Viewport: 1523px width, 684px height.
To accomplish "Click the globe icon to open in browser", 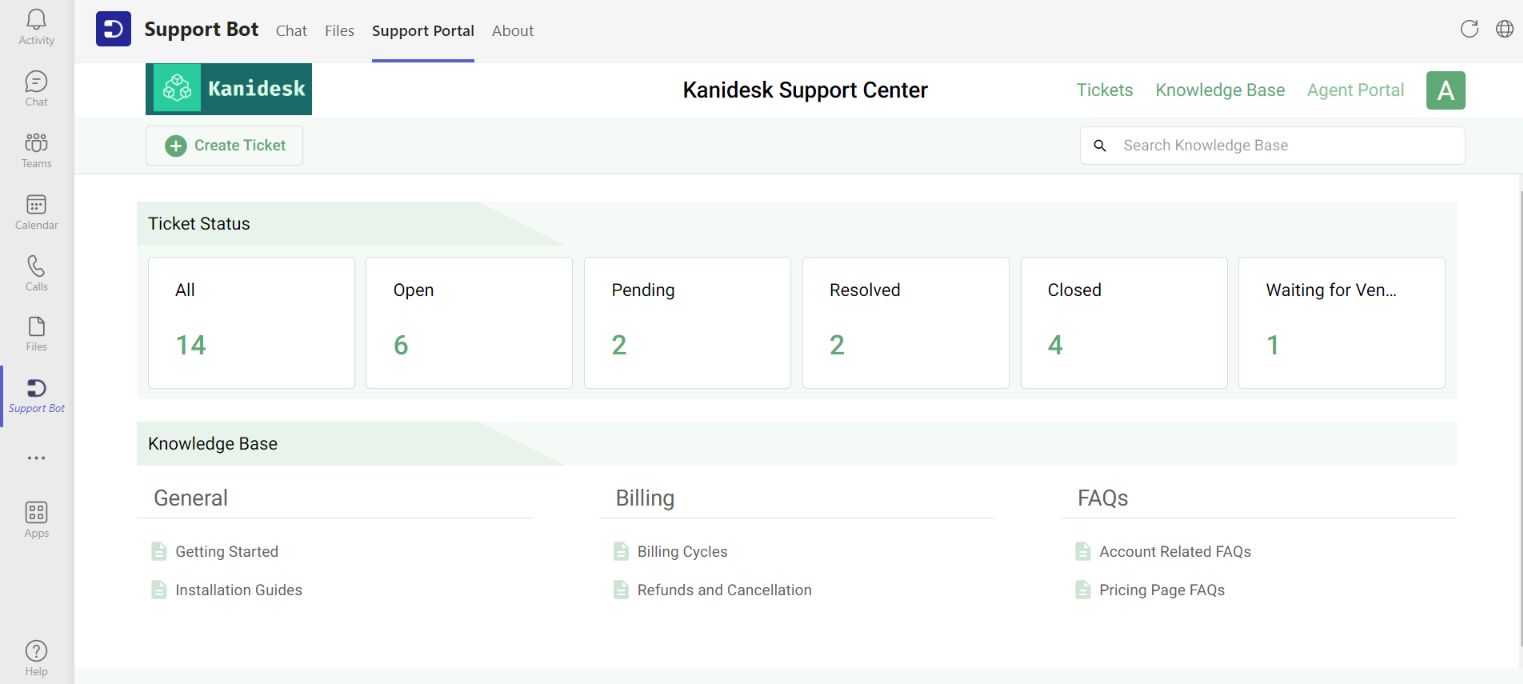I will [x=1505, y=29].
